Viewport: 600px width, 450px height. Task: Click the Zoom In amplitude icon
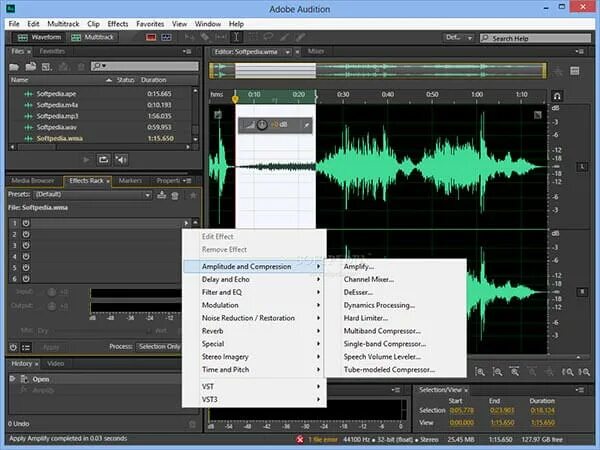(x=480, y=372)
